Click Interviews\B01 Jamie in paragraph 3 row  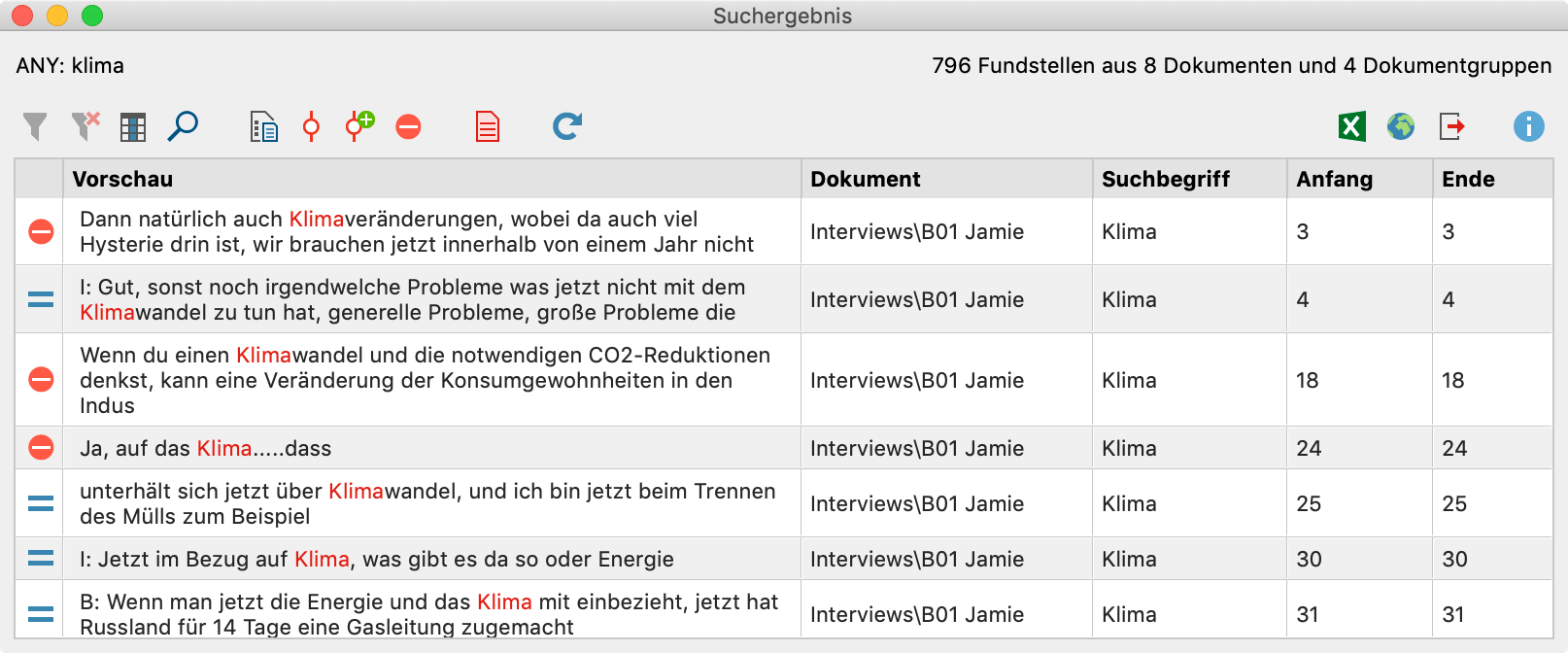[x=917, y=231]
